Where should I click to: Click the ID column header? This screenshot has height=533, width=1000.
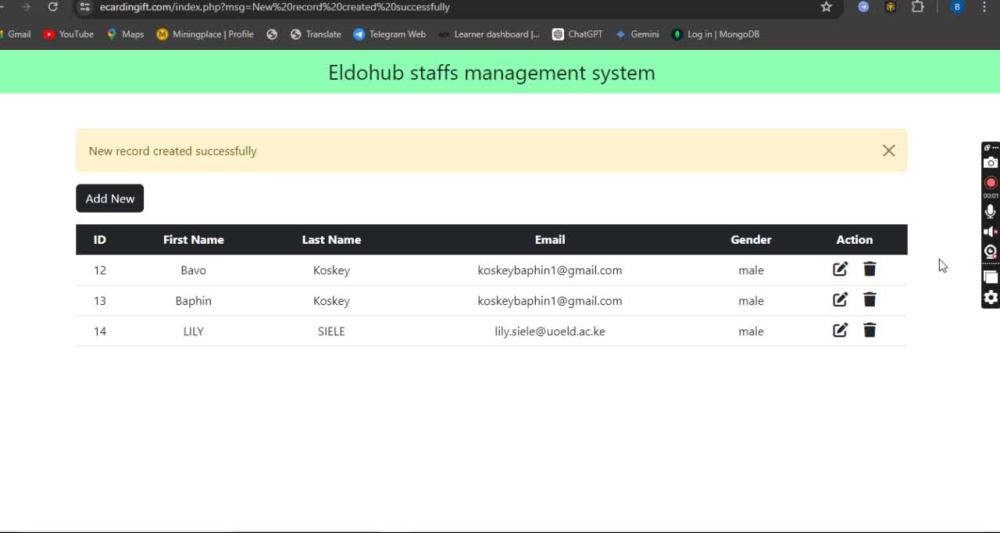click(x=99, y=240)
